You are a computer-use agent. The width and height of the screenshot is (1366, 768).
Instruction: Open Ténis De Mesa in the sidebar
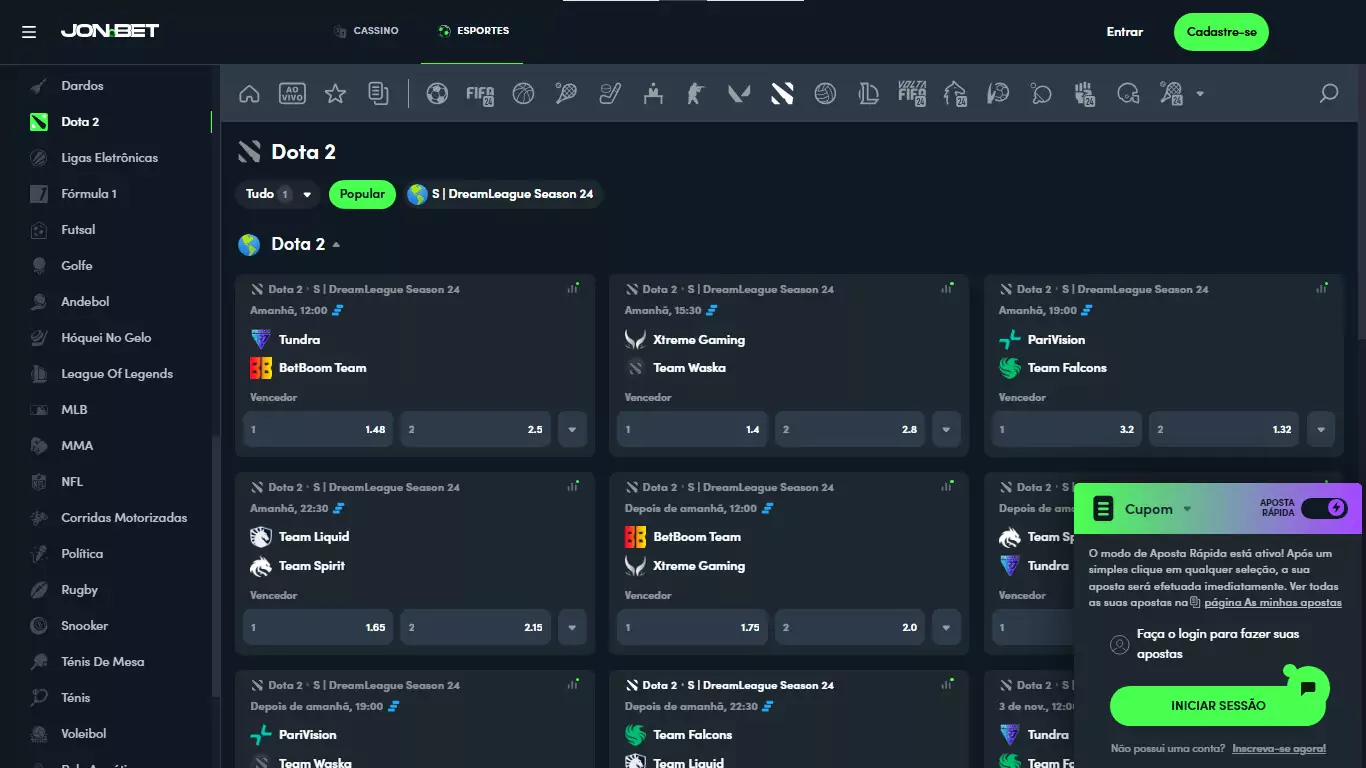[102, 662]
